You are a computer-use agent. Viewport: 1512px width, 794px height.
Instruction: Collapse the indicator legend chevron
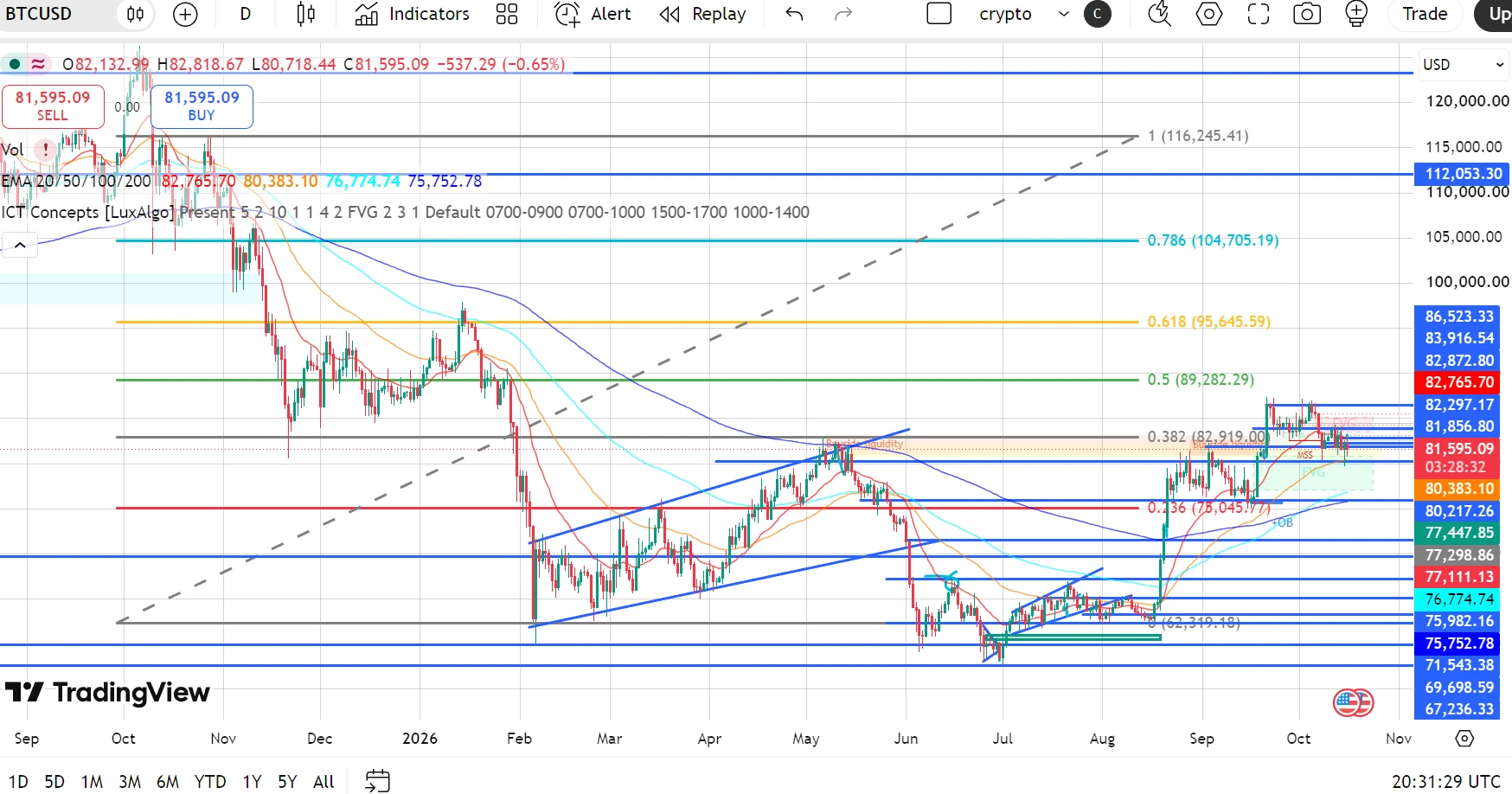tap(20, 246)
